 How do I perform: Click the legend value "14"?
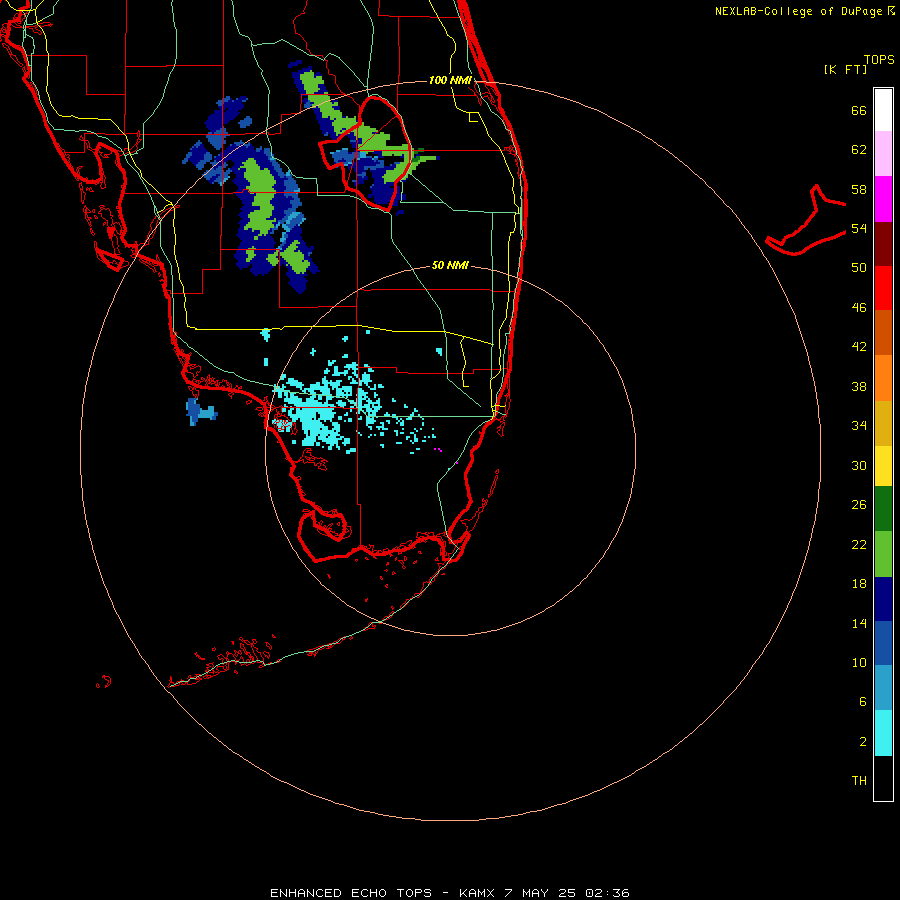(859, 623)
